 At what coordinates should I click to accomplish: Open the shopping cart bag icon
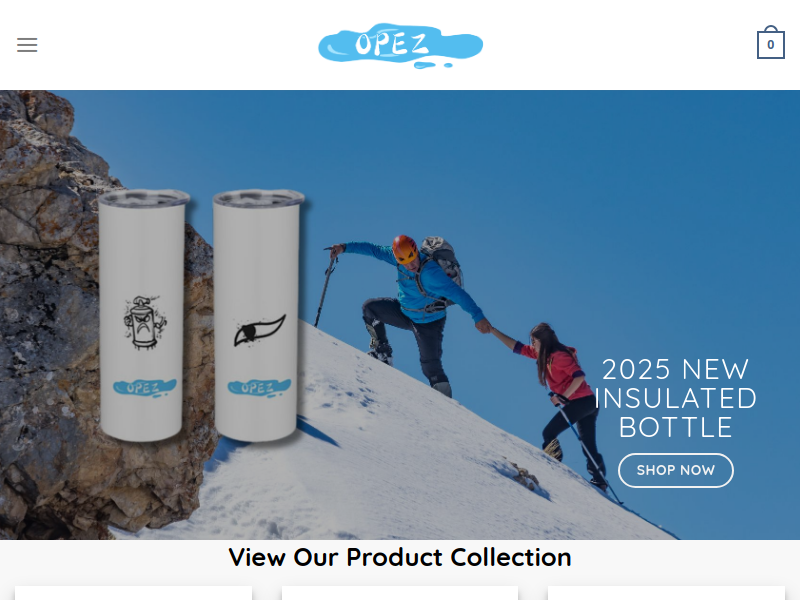(x=770, y=43)
